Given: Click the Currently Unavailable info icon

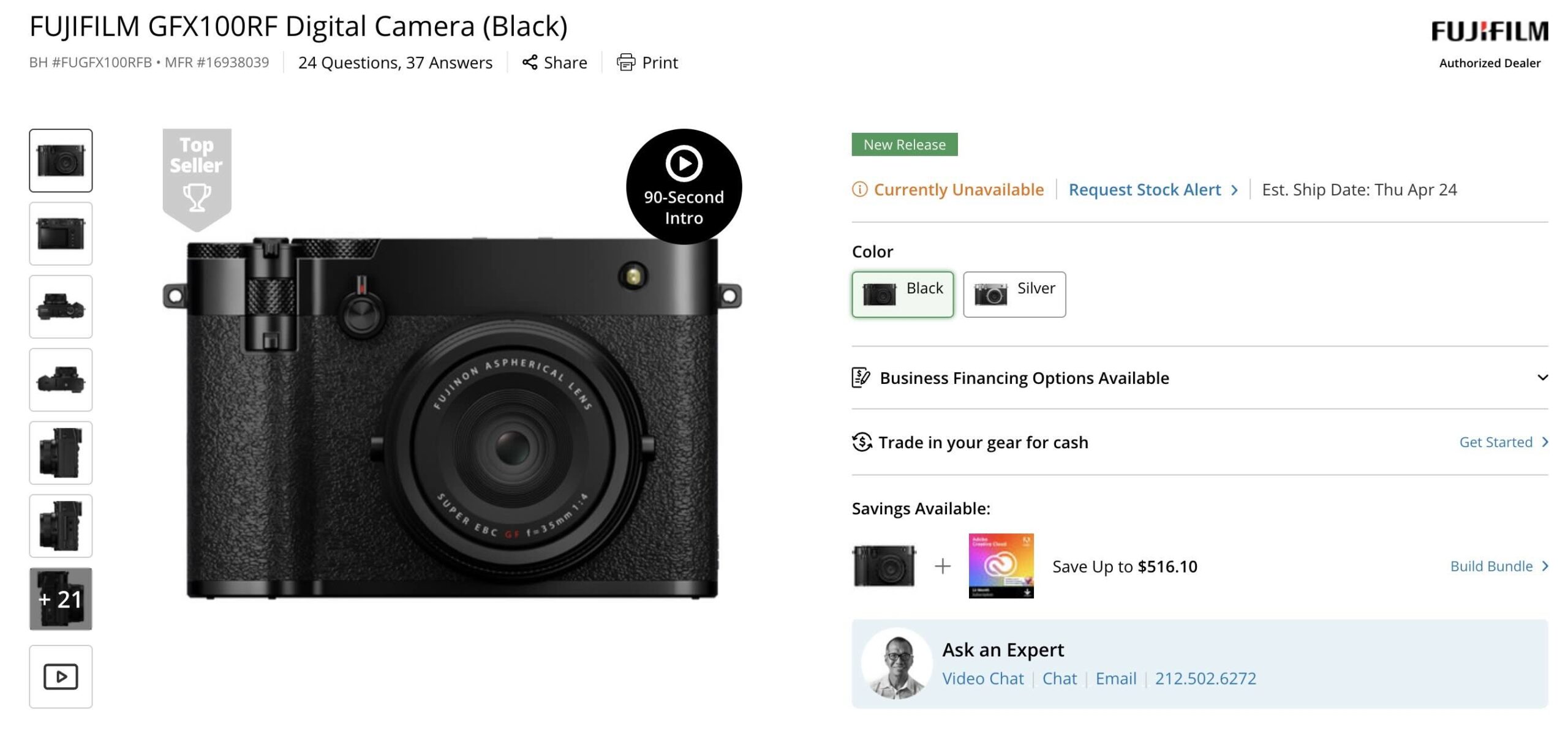Looking at the screenshot, I should pyautogui.click(x=860, y=190).
